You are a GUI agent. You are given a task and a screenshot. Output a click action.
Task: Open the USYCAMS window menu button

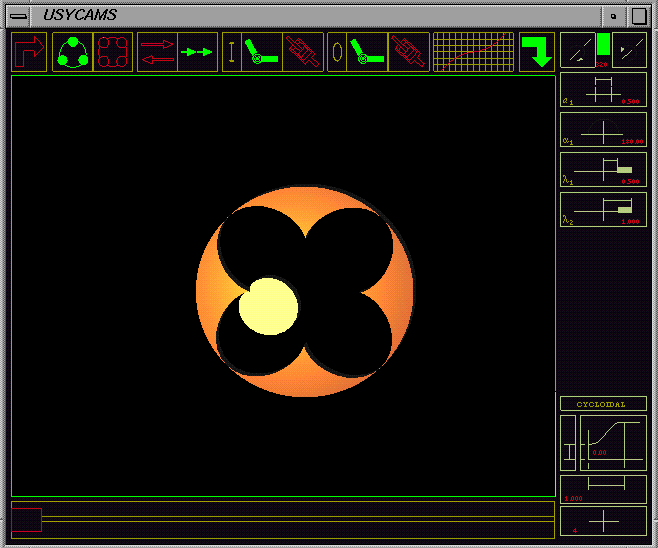(18, 16)
